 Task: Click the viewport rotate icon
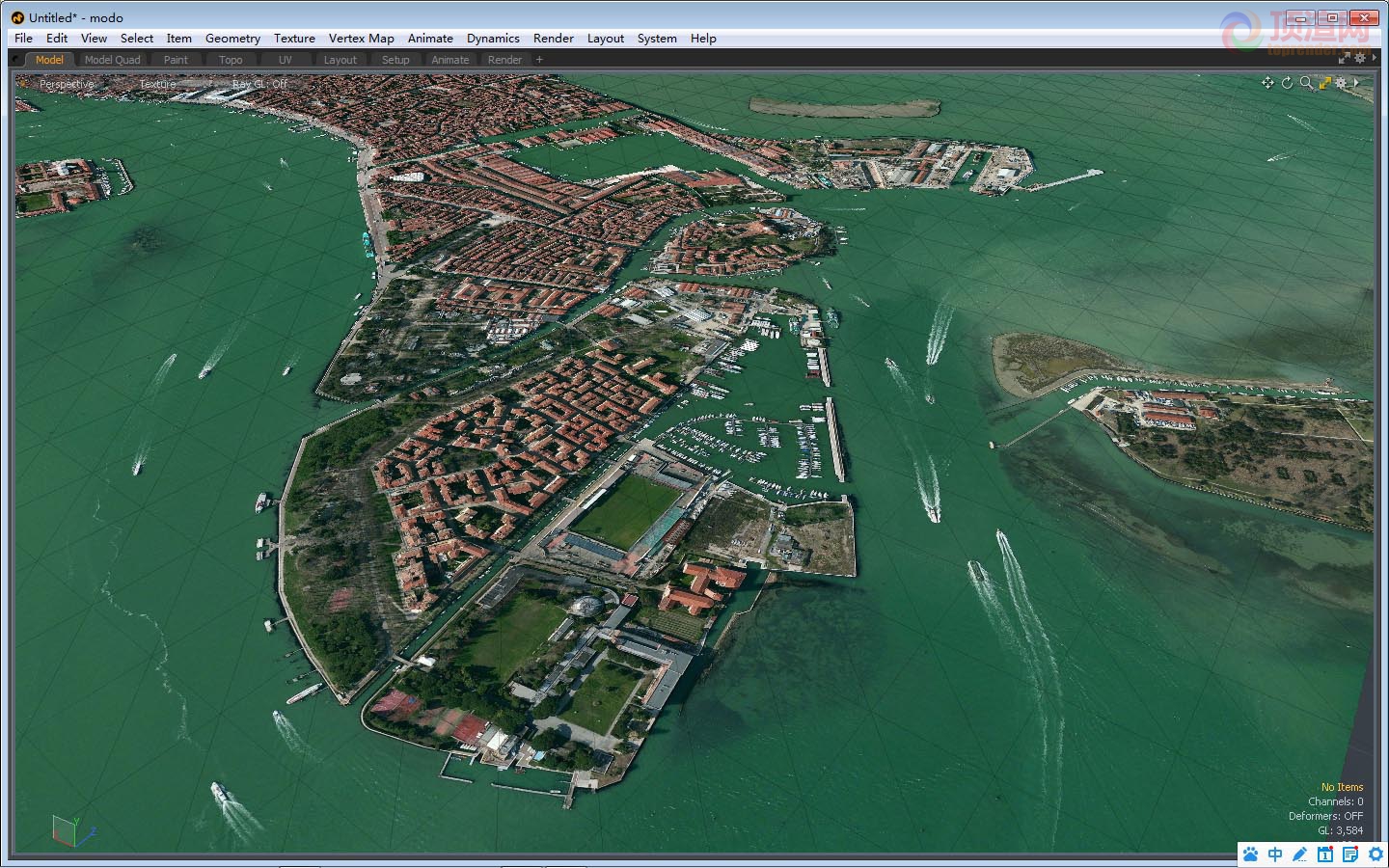click(x=1287, y=83)
